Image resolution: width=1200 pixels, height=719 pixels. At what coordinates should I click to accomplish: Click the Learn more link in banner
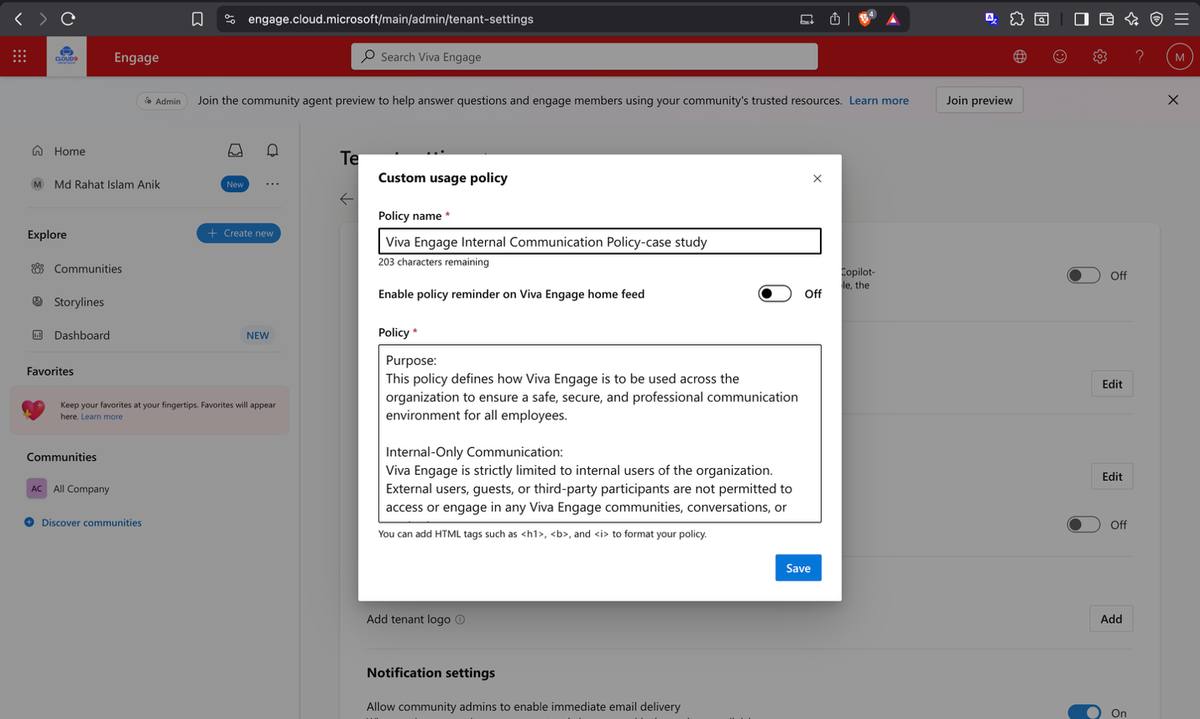click(879, 100)
